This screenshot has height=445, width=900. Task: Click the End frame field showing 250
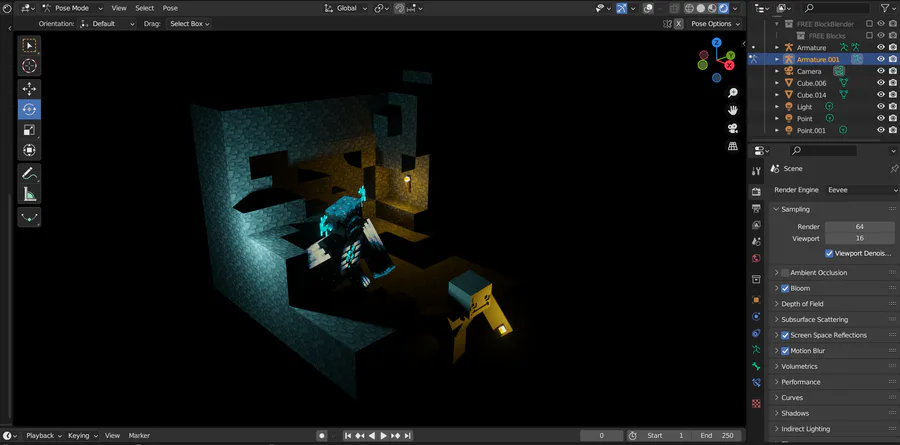pos(716,436)
